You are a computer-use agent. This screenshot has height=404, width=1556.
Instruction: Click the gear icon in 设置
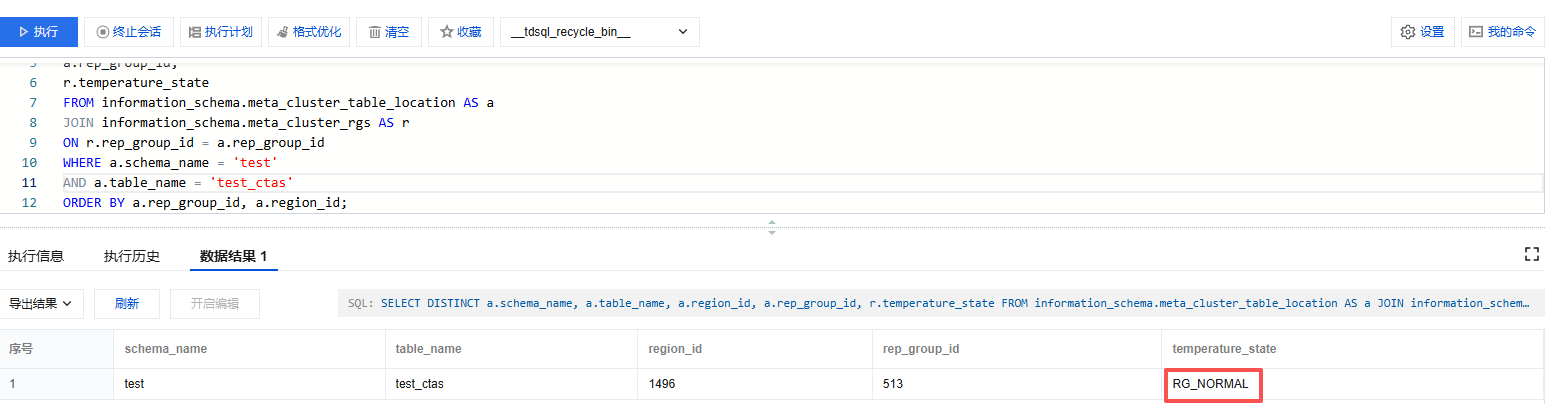coord(1408,32)
